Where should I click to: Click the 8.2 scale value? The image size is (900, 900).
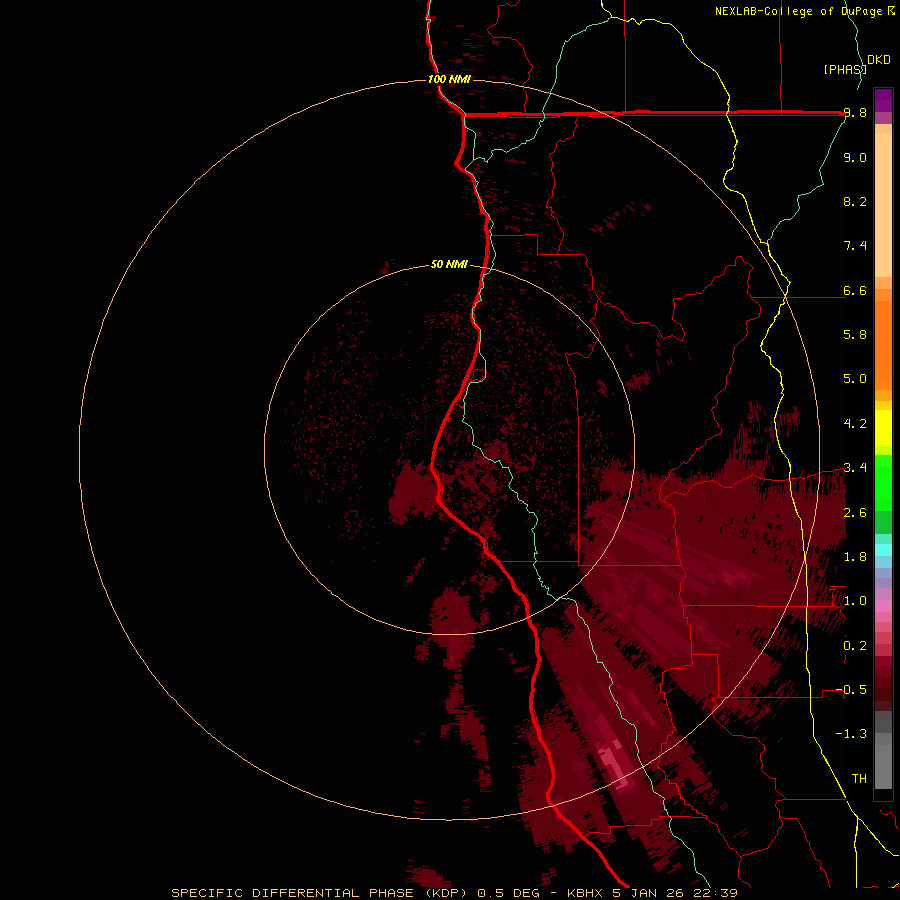(855, 201)
